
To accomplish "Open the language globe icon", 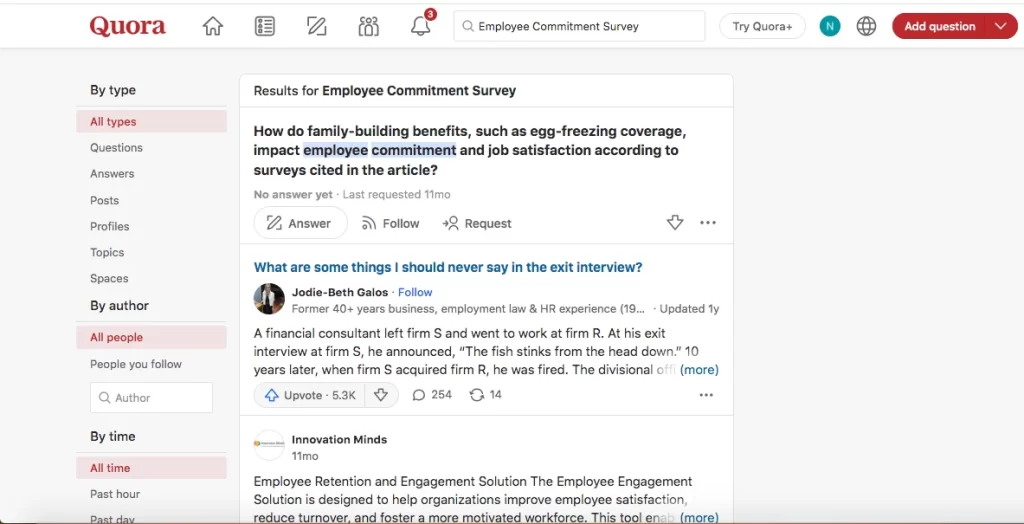I will pyautogui.click(x=866, y=26).
